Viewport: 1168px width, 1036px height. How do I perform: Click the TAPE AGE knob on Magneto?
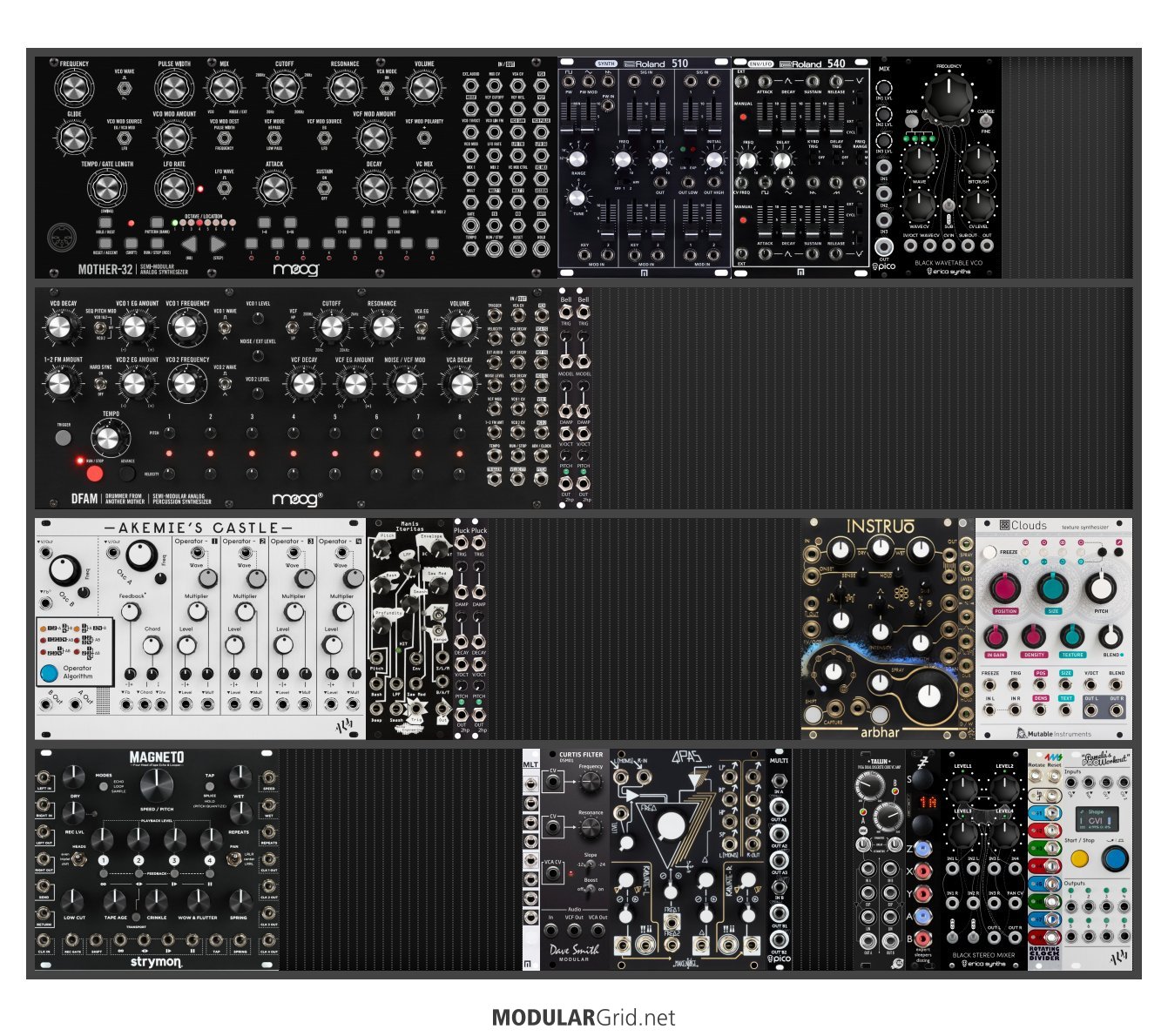tap(115, 901)
